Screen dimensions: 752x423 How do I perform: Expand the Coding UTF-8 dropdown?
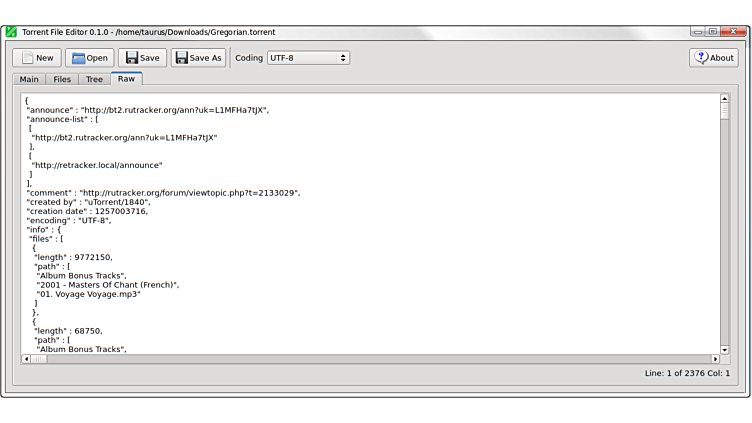click(308, 58)
